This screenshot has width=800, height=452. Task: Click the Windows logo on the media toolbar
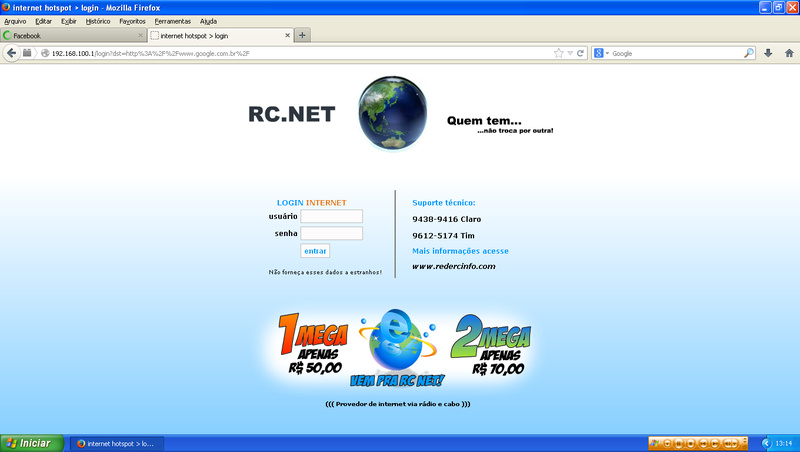(655, 443)
